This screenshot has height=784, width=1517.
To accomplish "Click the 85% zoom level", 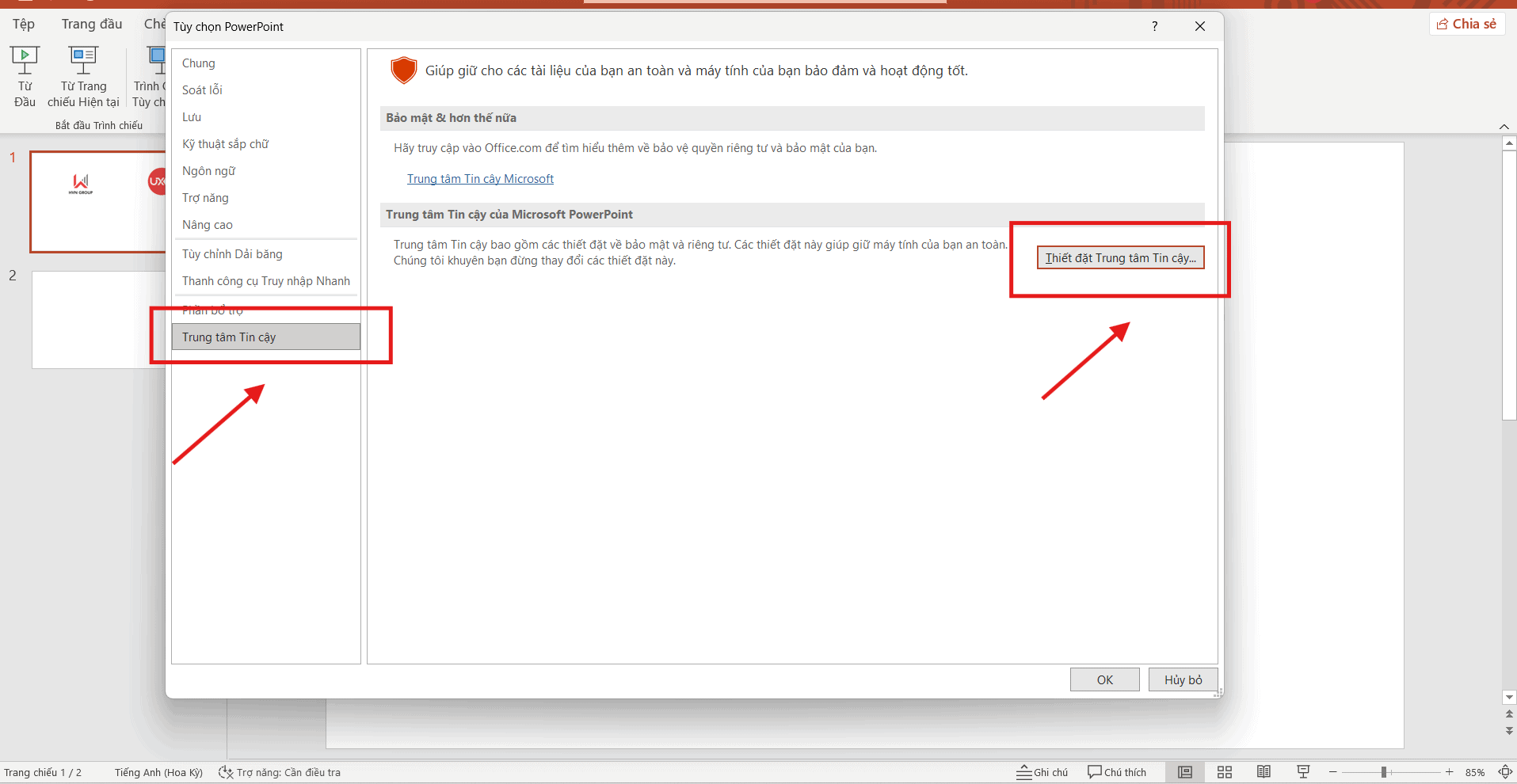I will click(1475, 772).
